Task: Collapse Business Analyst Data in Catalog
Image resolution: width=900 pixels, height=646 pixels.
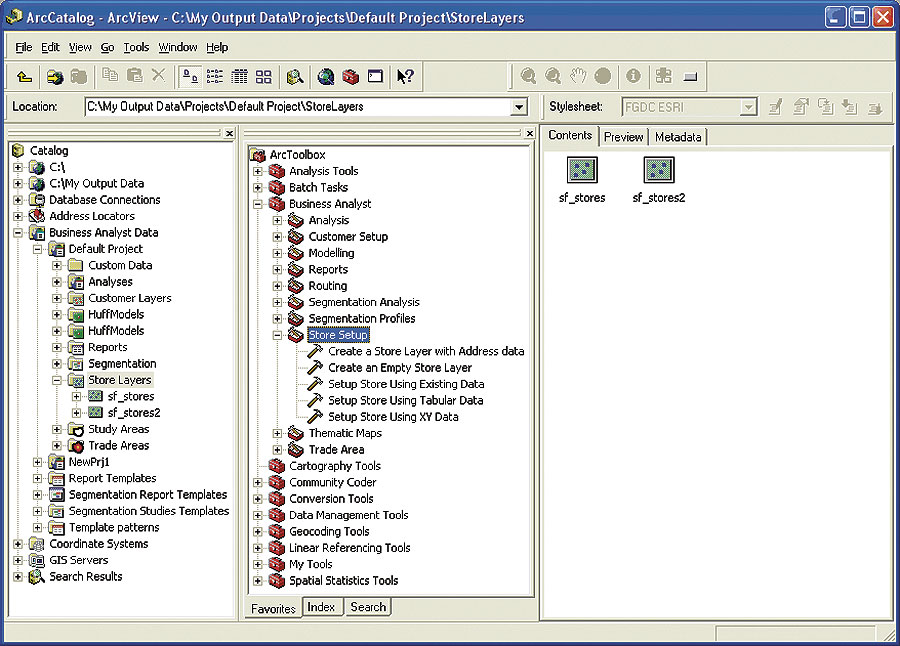Action: click(x=18, y=233)
